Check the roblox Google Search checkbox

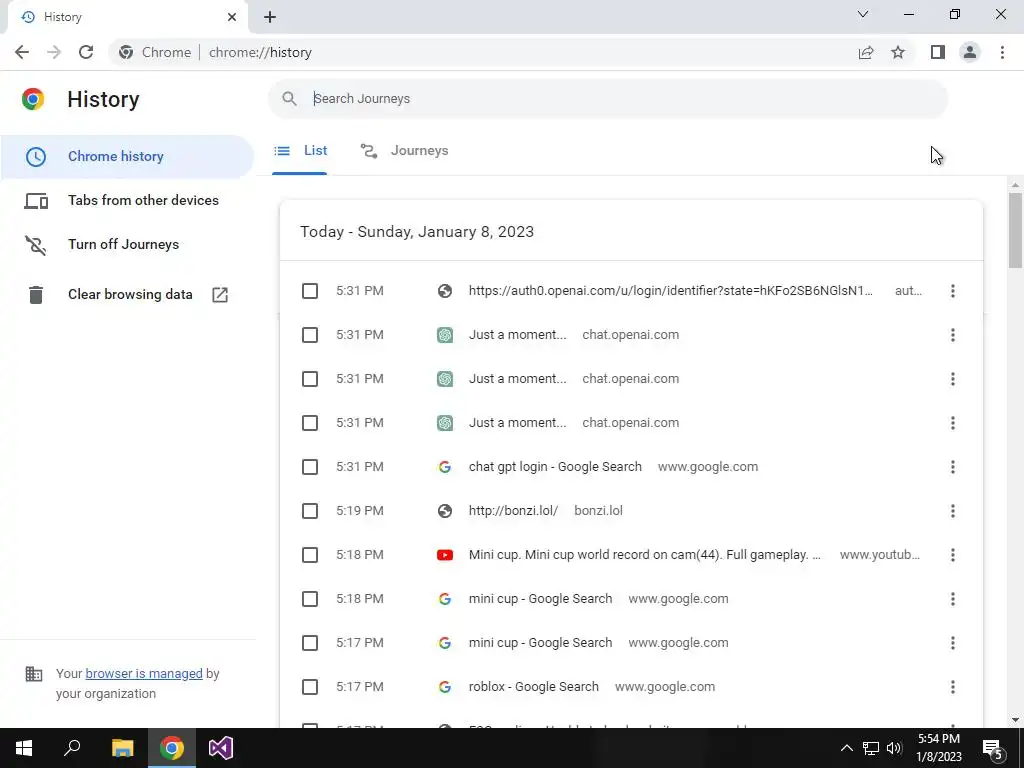[310, 687]
